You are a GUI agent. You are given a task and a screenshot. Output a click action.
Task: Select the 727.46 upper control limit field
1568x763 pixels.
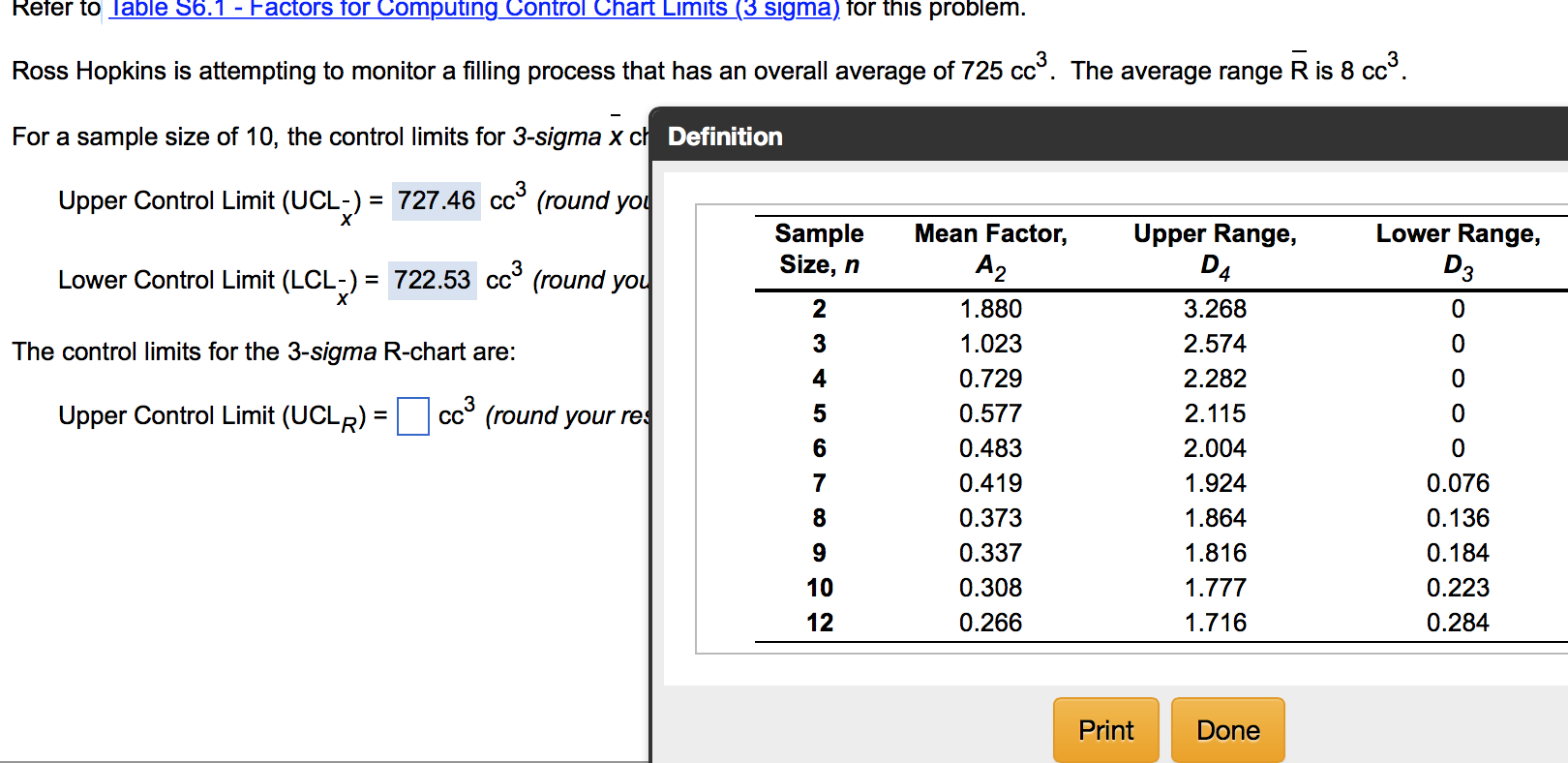[436, 201]
